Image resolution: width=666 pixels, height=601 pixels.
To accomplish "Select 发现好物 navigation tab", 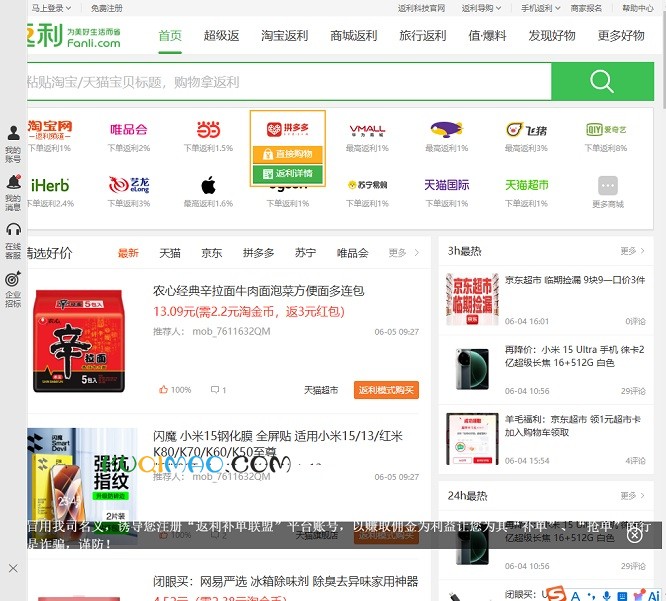I will click(x=552, y=36).
